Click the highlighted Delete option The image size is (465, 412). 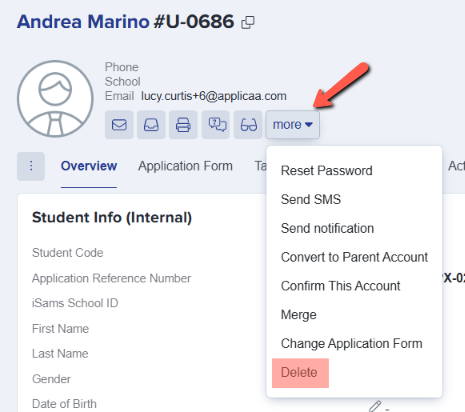click(x=300, y=373)
